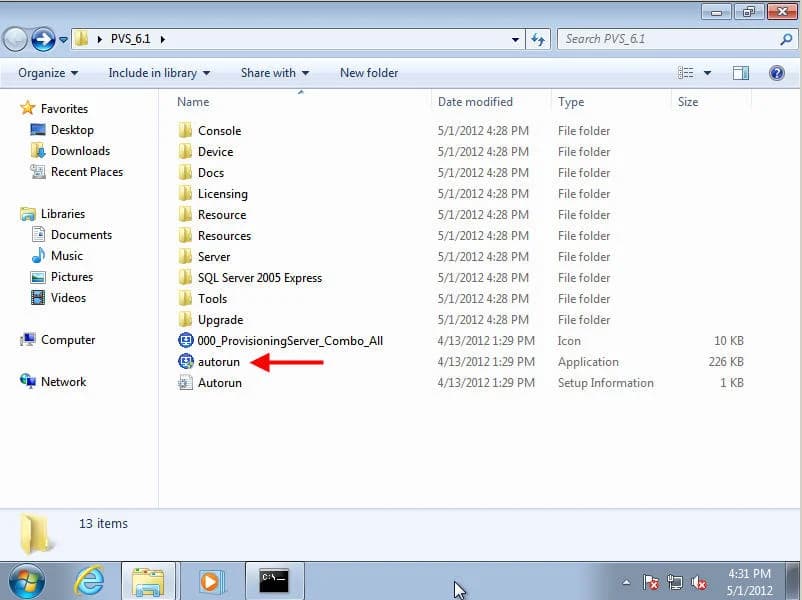Click the 000_ProvisioningServer_Combo_All file icon
Viewport: 802px width, 600px height.
point(185,340)
